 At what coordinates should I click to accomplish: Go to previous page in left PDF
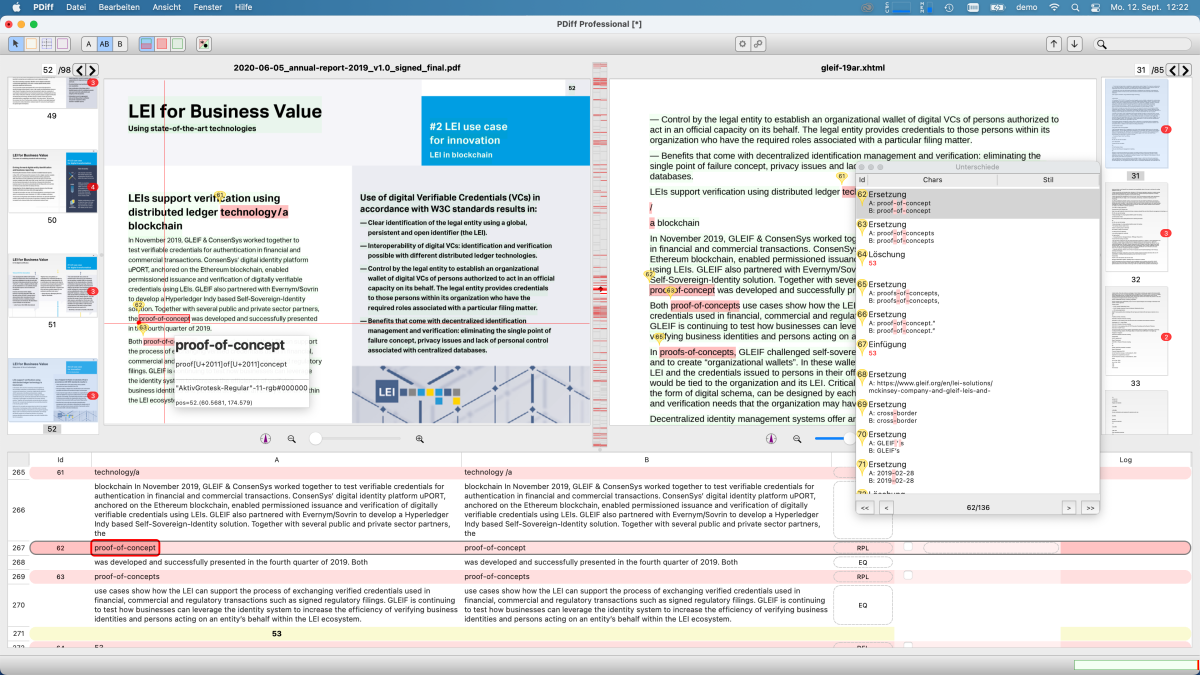coord(79,70)
